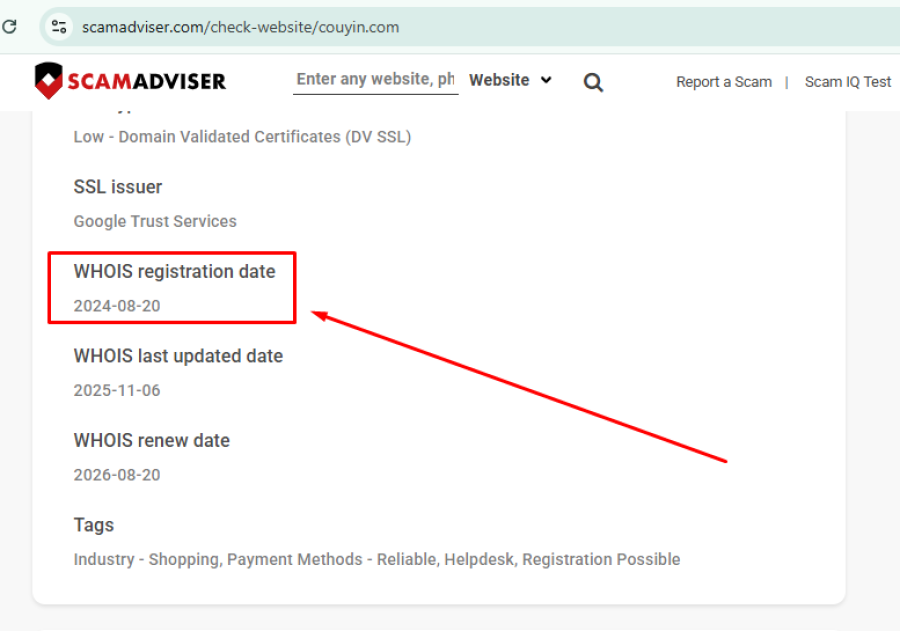The height and width of the screenshot is (631, 900).
Task: Click the Industry - Shopping tags line
Action: [376, 559]
